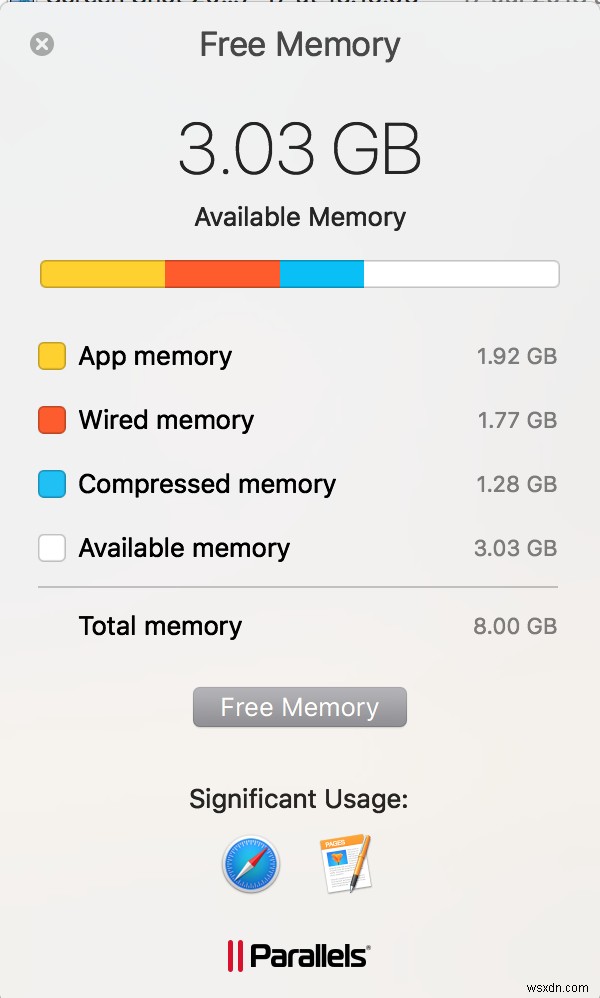The width and height of the screenshot is (600, 998).
Task: Click the orange segment of the memory bar
Action: (220, 272)
